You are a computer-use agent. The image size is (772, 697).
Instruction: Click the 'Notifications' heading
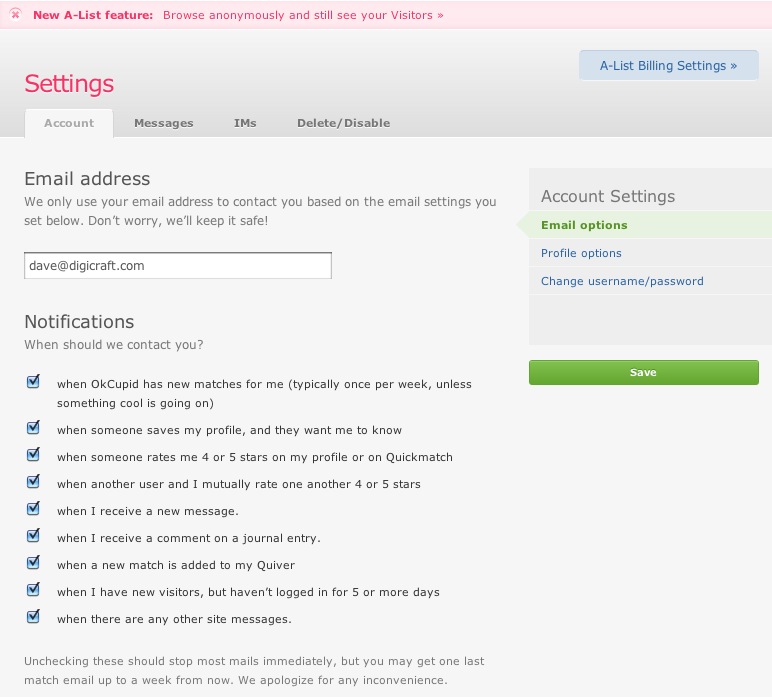79,321
